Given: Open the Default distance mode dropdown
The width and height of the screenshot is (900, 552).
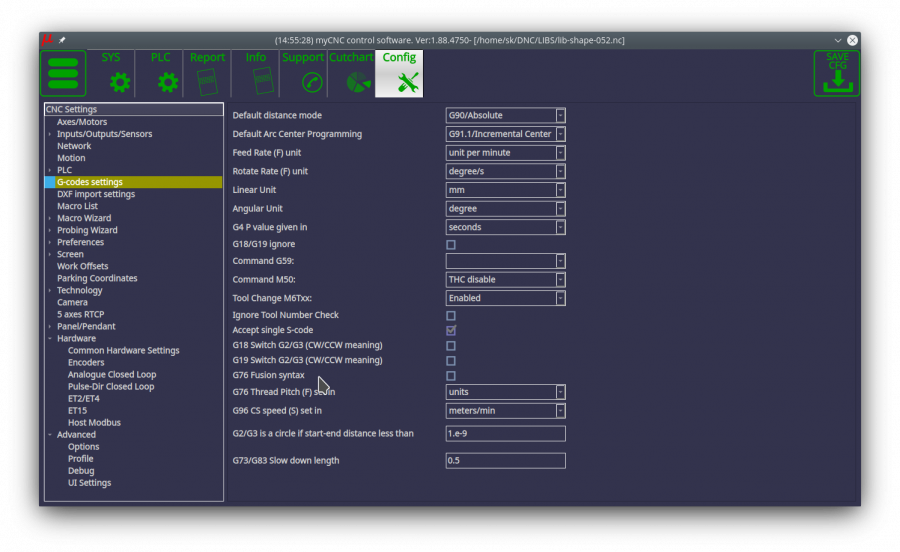Looking at the screenshot, I should coord(505,116).
